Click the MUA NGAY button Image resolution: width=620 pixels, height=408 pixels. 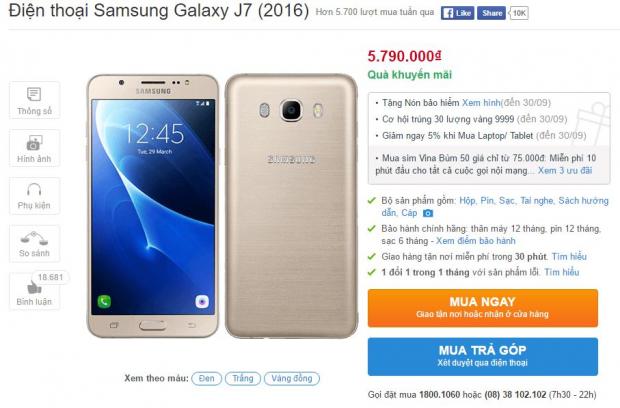[482, 308]
